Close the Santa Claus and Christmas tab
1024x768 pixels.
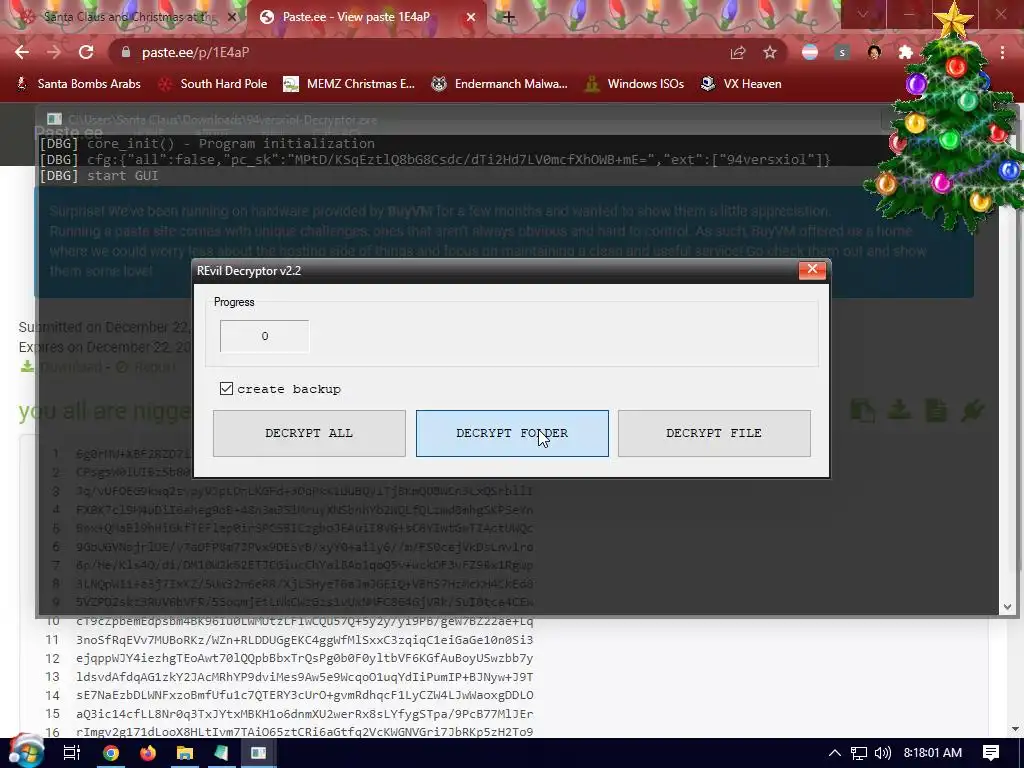click(232, 17)
